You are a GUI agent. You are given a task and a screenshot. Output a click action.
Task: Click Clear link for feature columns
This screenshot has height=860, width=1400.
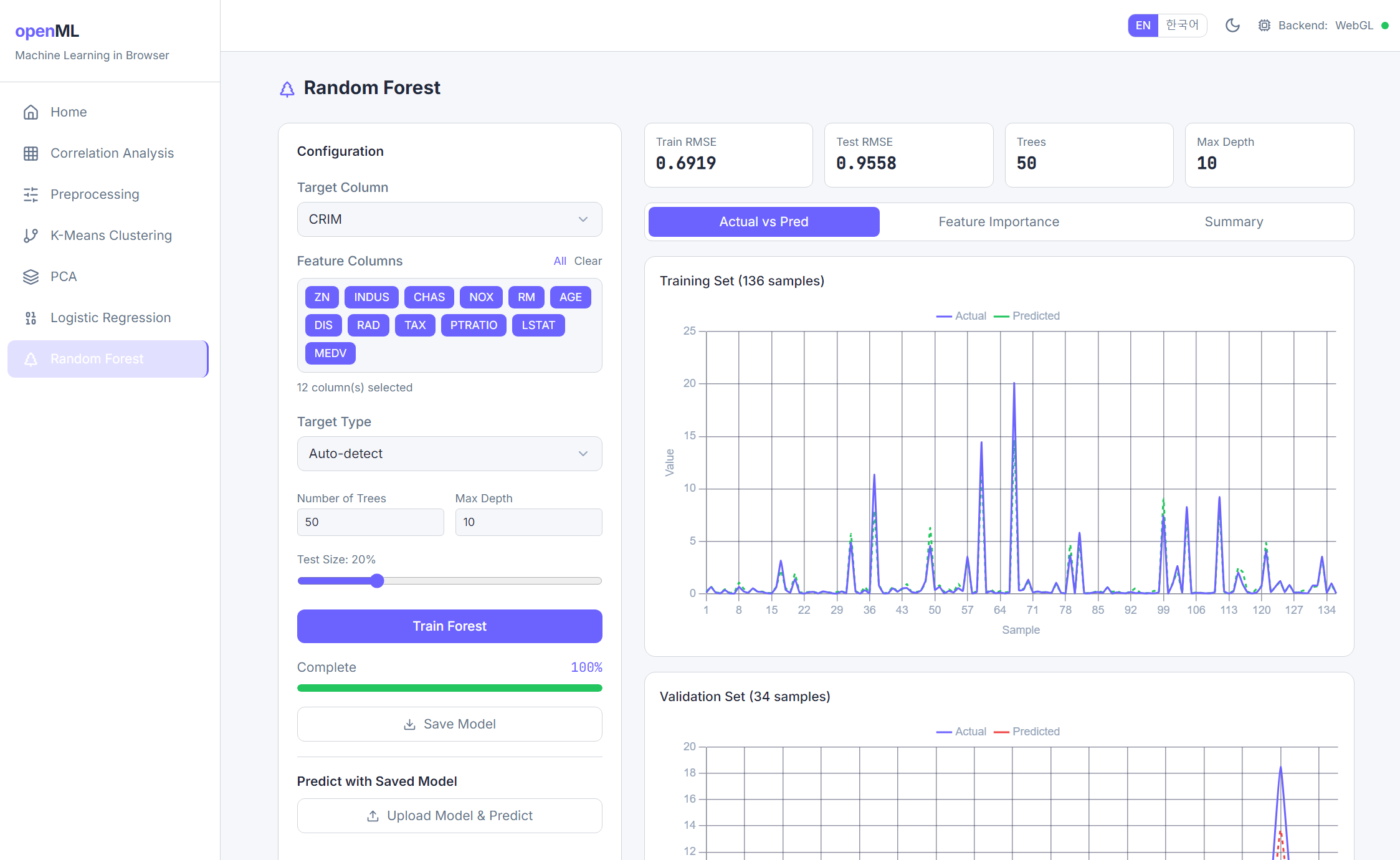coord(588,261)
